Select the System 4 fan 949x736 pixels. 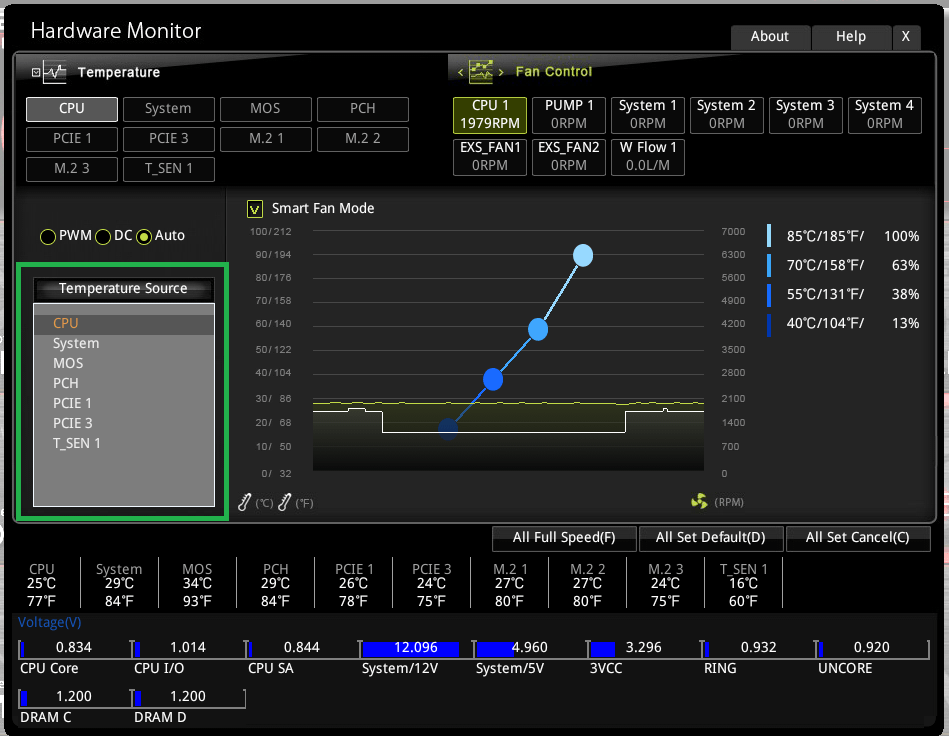[885, 115]
